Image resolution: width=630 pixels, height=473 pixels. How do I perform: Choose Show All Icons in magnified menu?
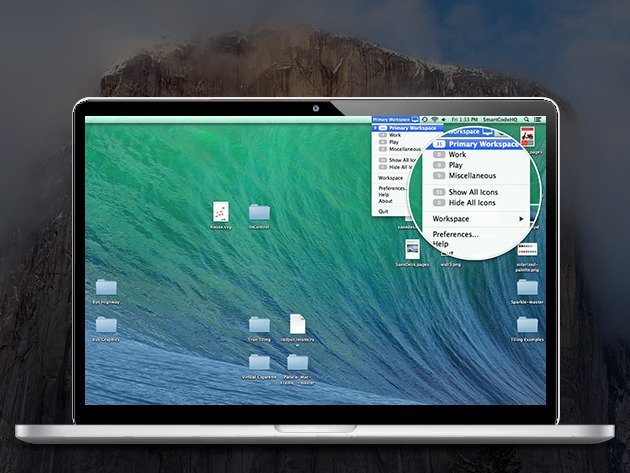(x=471, y=192)
